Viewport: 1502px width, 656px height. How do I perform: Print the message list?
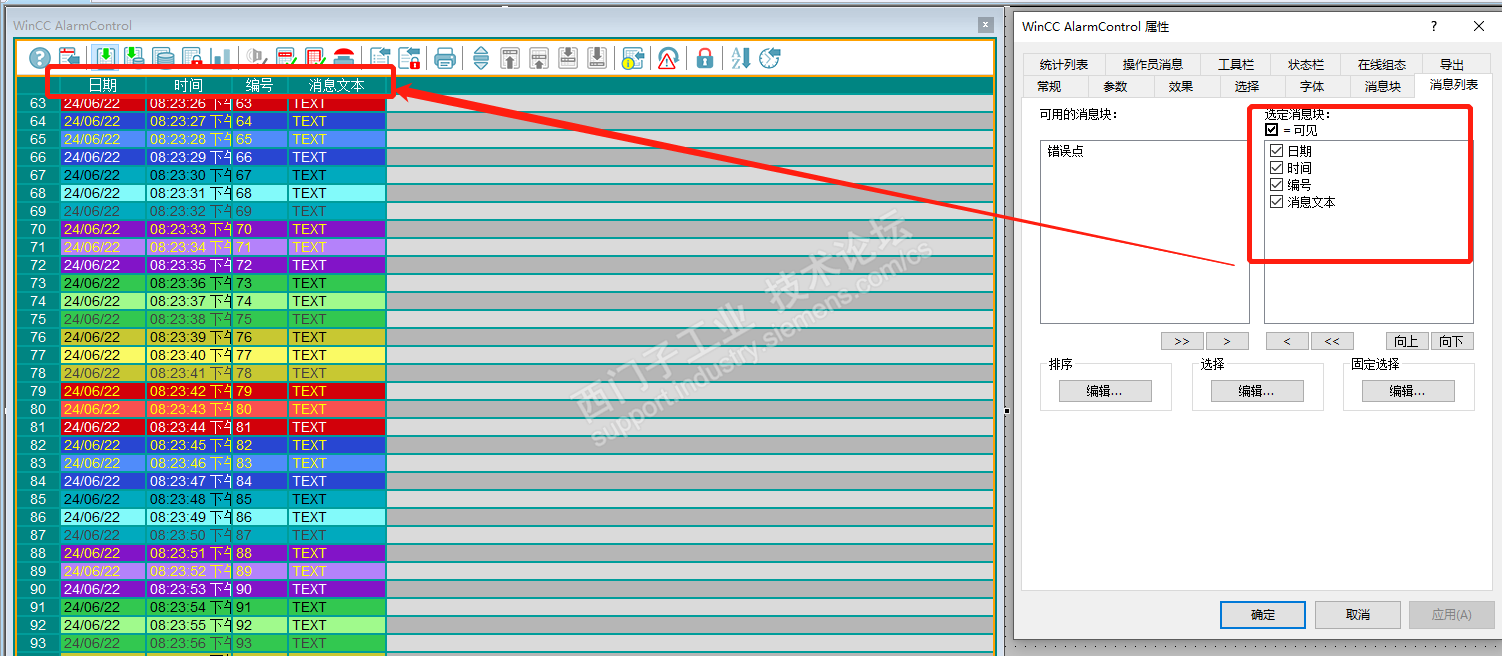[x=445, y=58]
